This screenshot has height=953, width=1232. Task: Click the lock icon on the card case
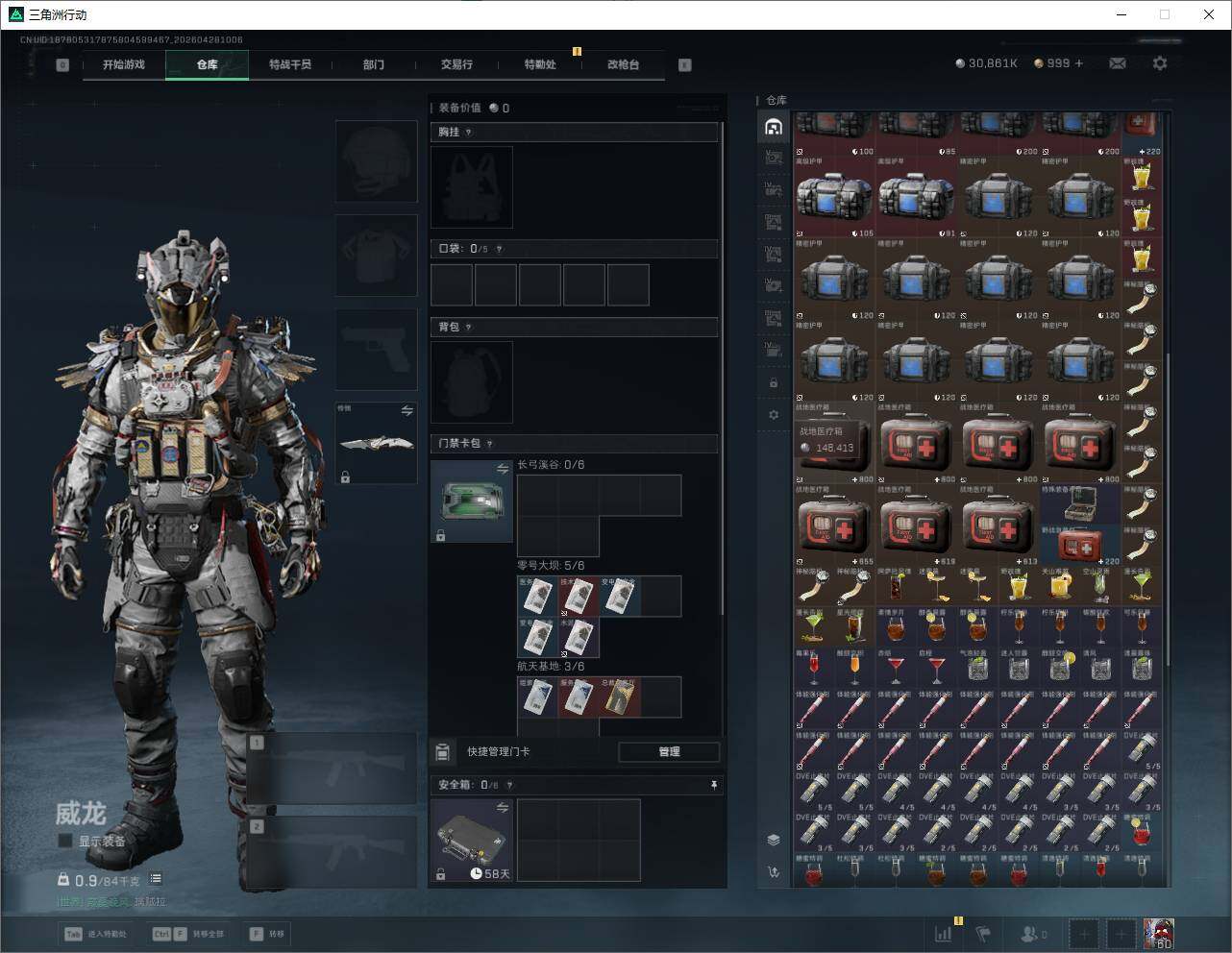441,535
